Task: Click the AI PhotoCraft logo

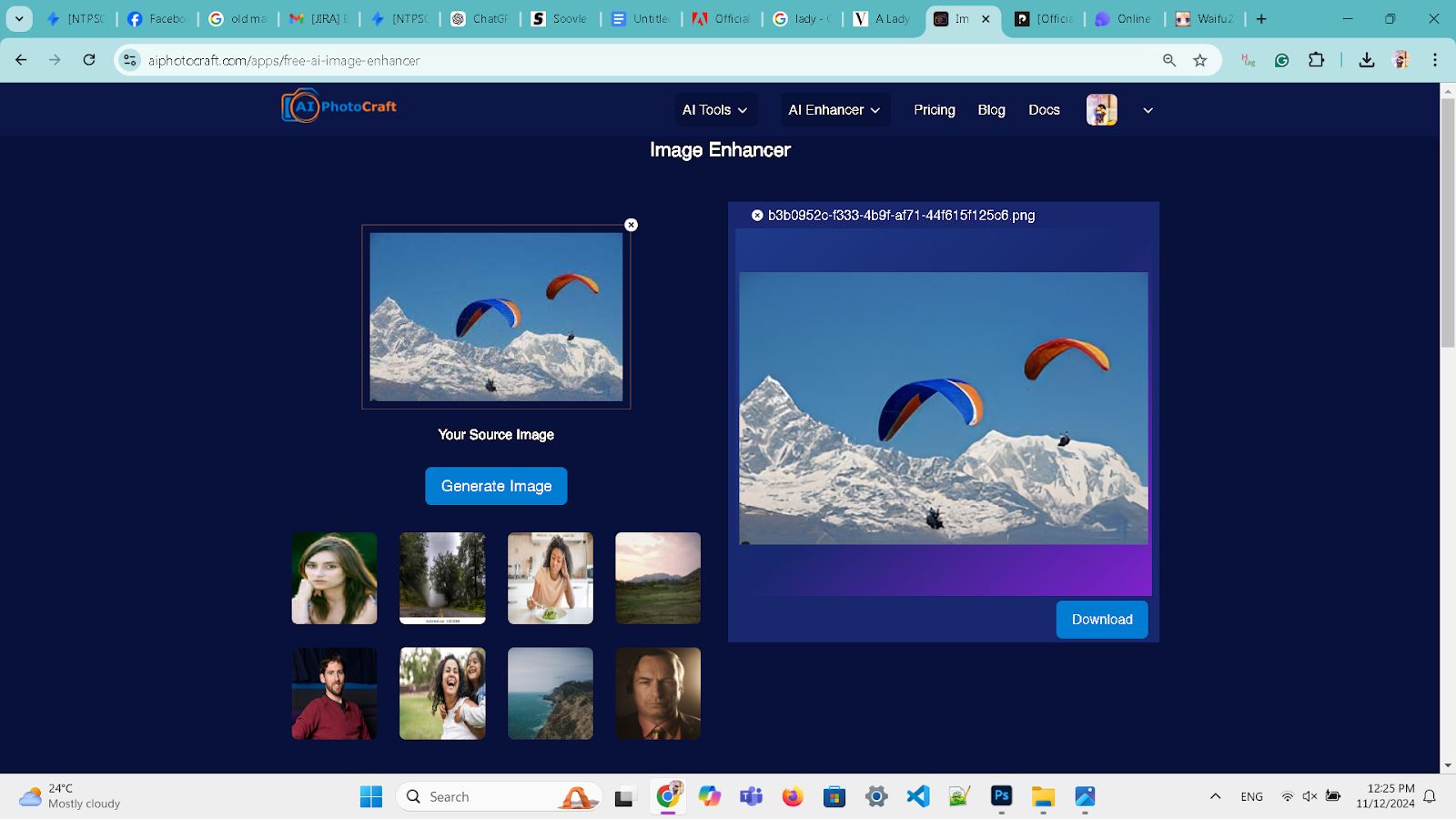Action: 339,106
